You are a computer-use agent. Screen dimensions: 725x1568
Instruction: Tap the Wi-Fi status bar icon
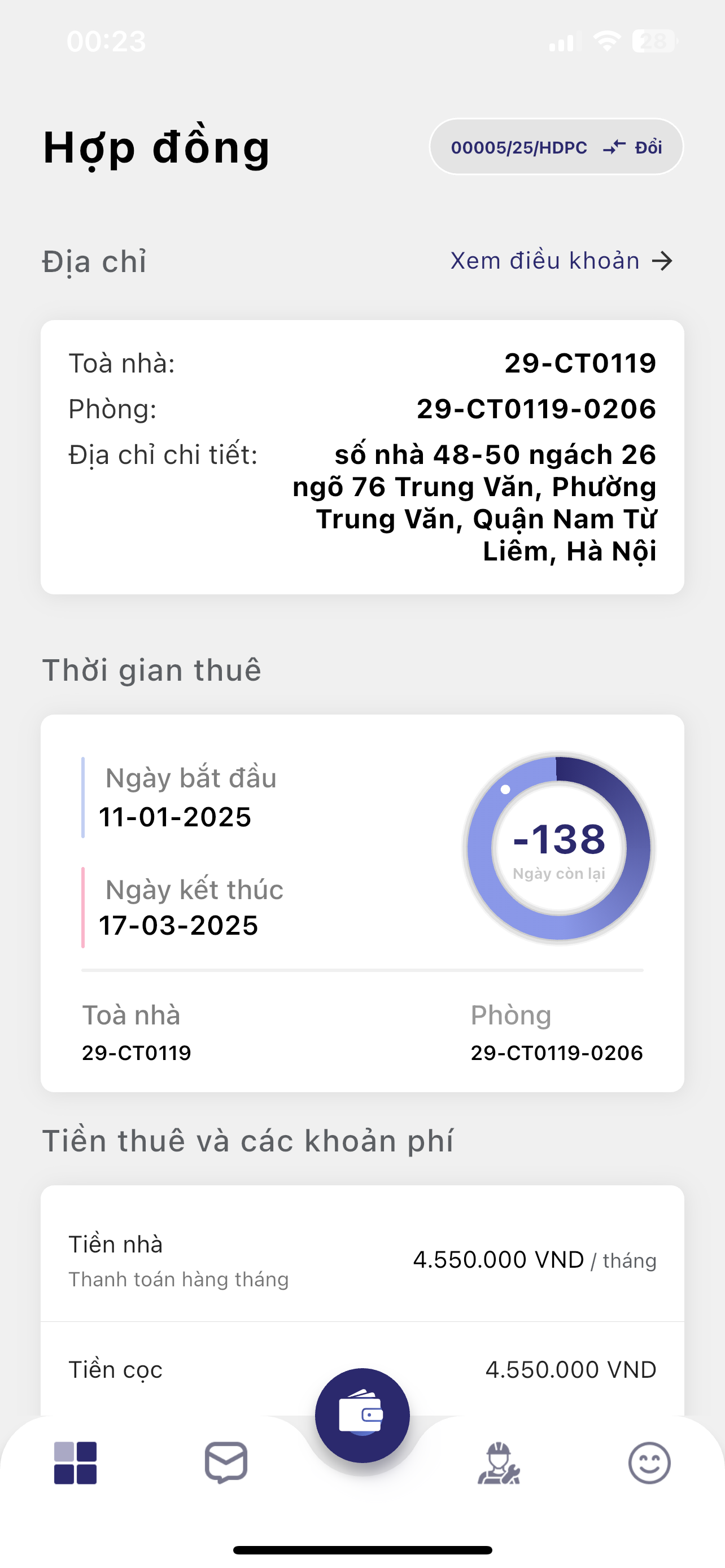click(x=606, y=41)
